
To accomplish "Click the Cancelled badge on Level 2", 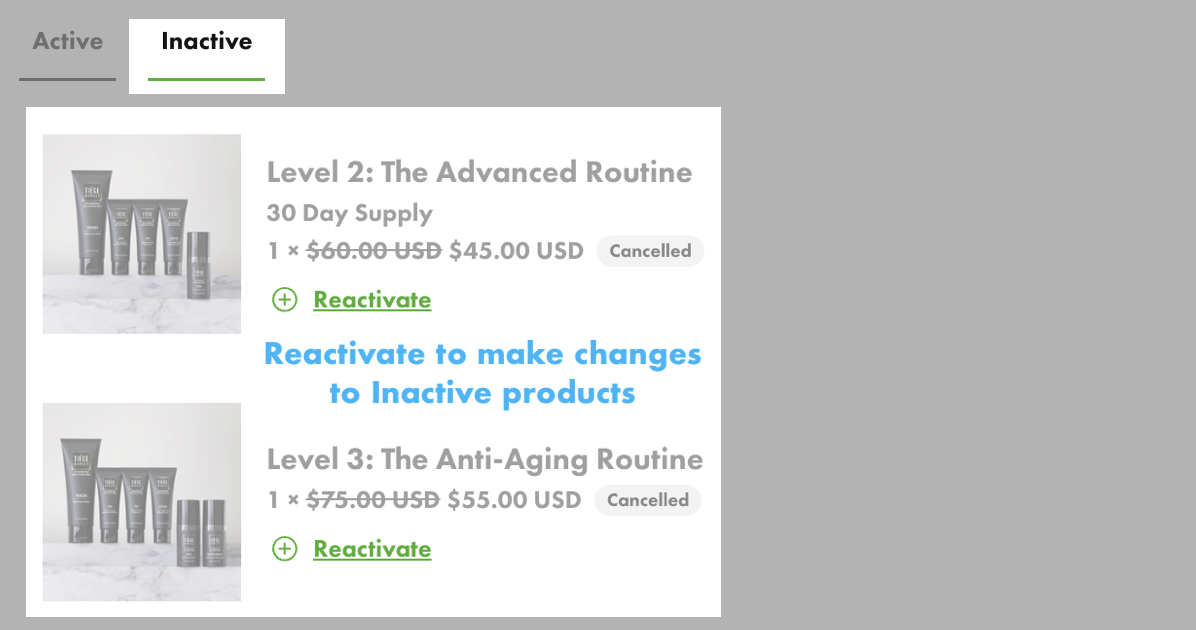I will click(650, 251).
